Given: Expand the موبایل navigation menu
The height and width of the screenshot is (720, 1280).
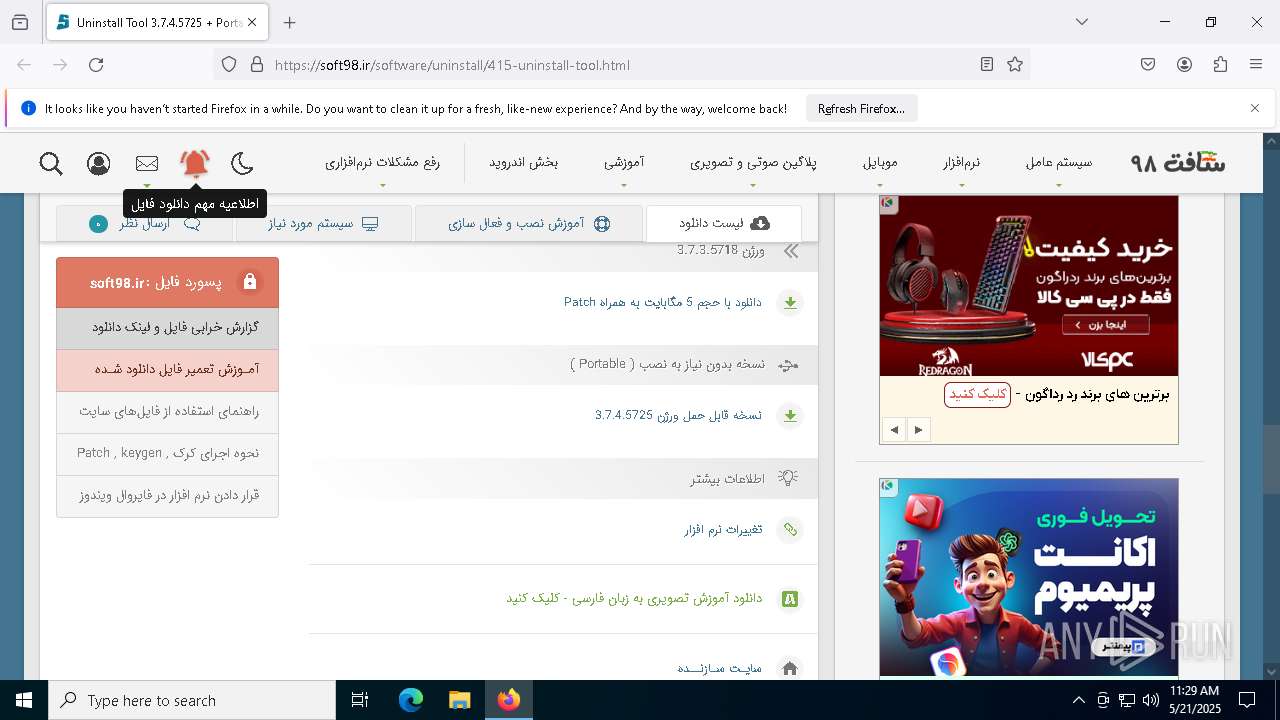Looking at the screenshot, I should 880,162.
